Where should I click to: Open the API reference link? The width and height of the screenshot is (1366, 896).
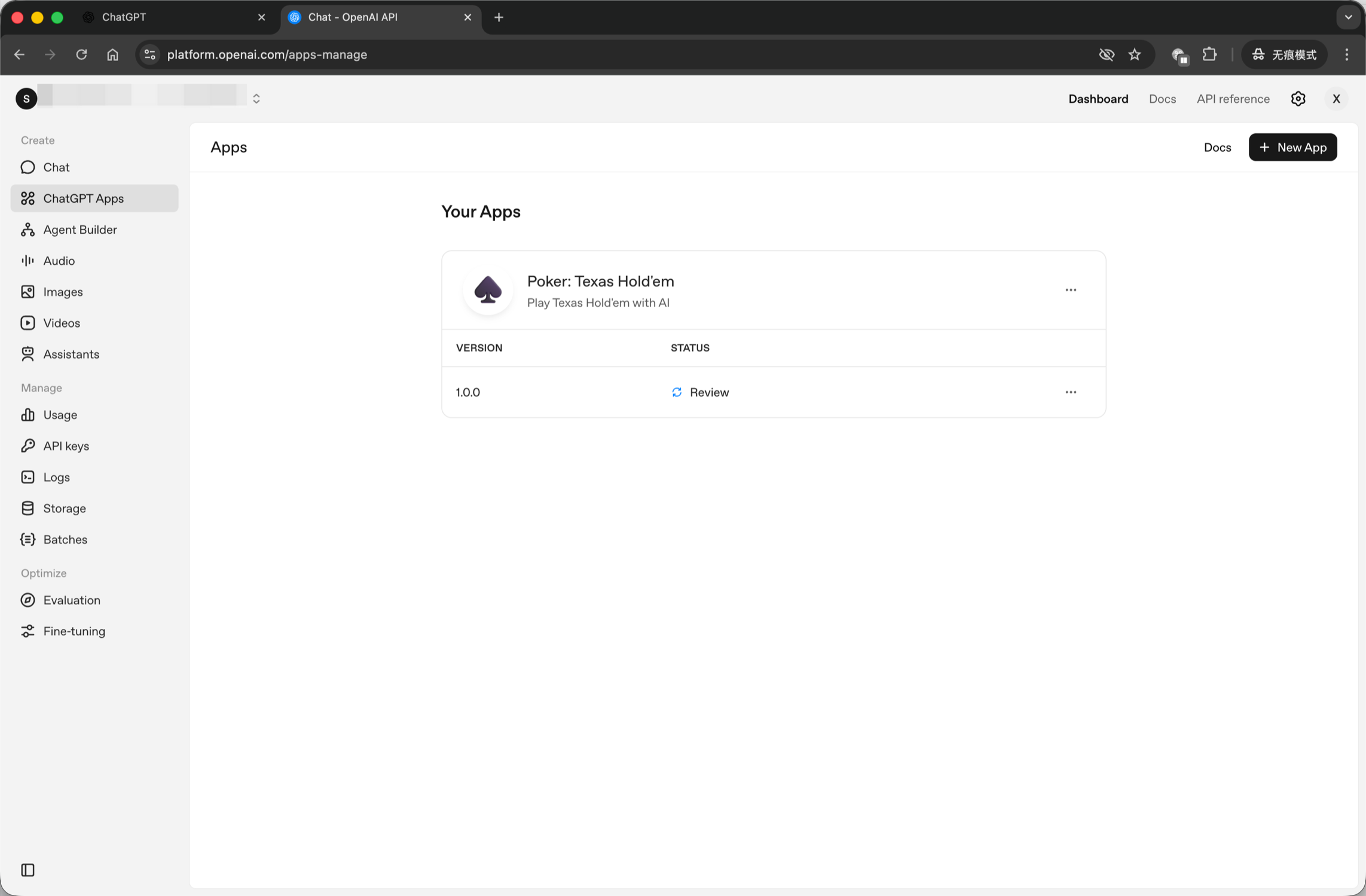(x=1233, y=99)
